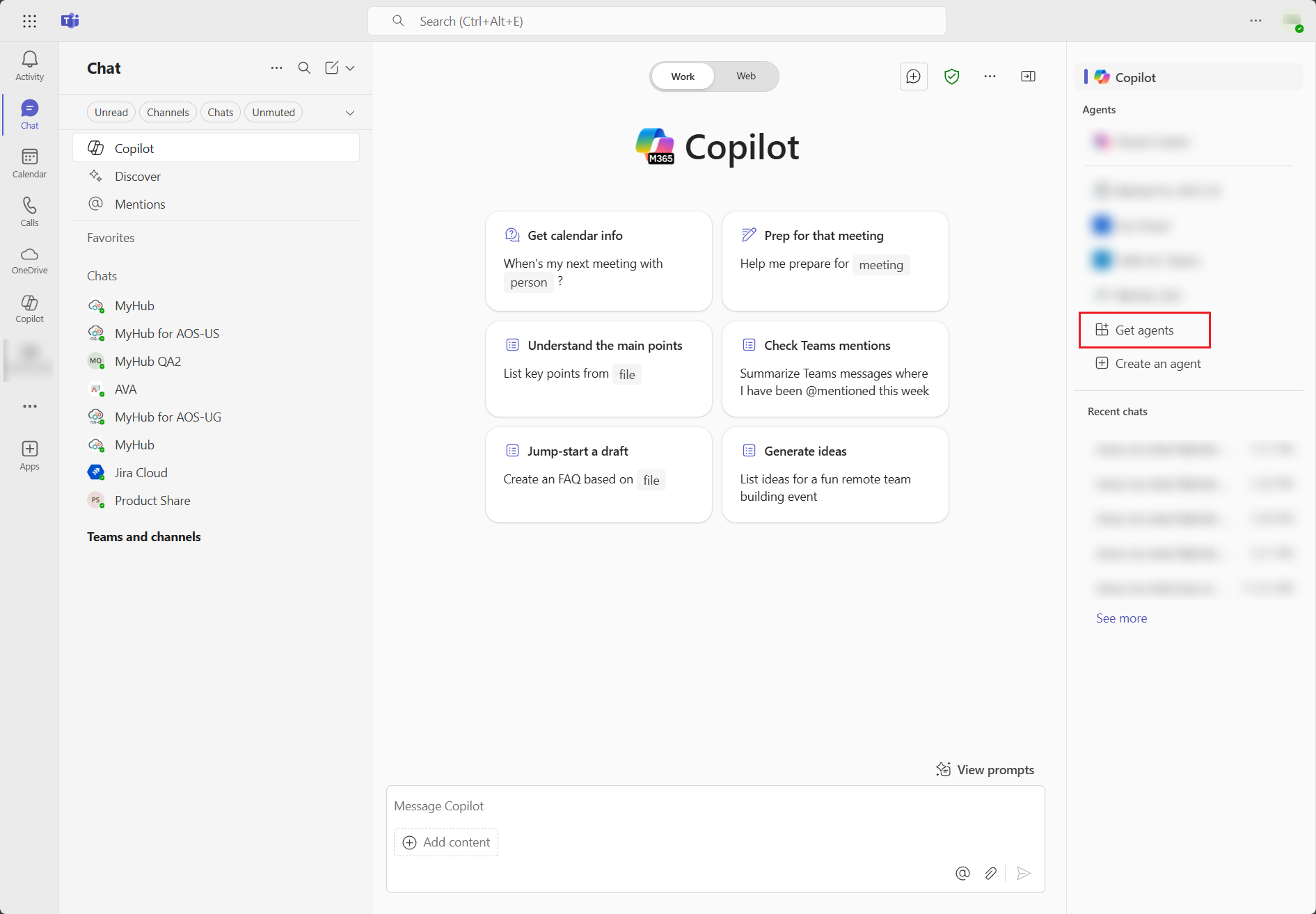Open the Mentions item
Image resolution: width=1316 pixels, height=914 pixels.
tap(140, 205)
